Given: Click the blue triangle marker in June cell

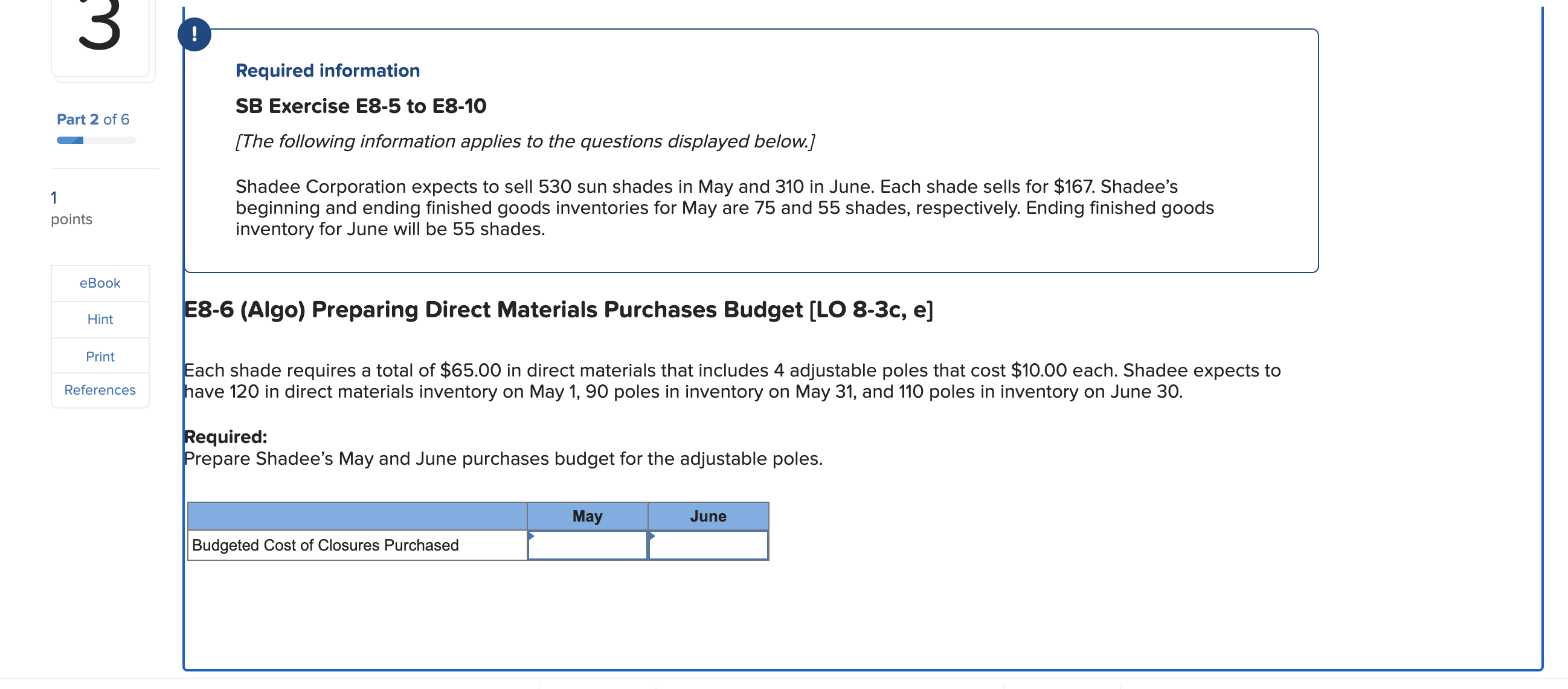Looking at the screenshot, I should coord(652,536).
